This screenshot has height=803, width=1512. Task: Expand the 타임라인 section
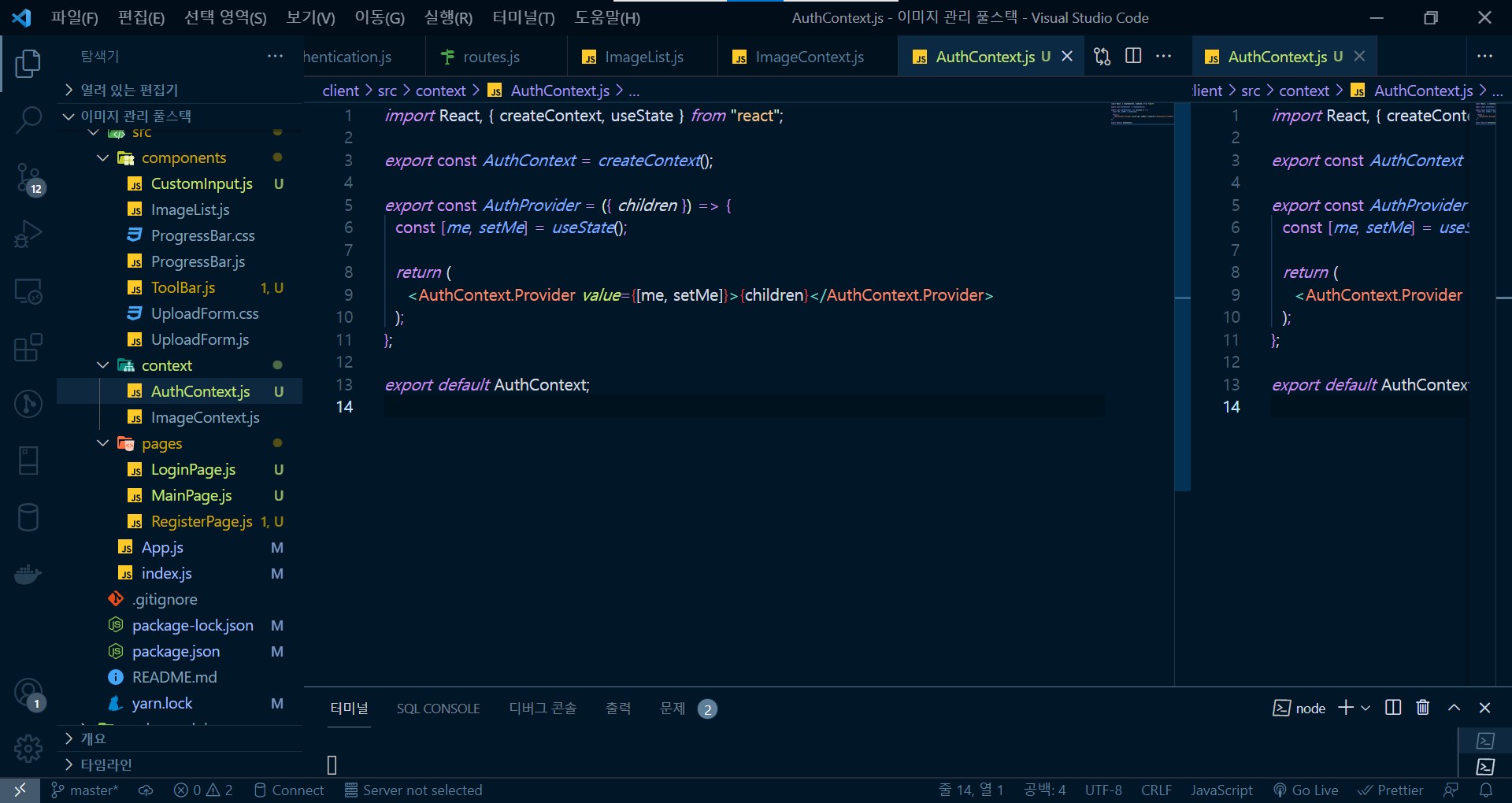[x=69, y=764]
